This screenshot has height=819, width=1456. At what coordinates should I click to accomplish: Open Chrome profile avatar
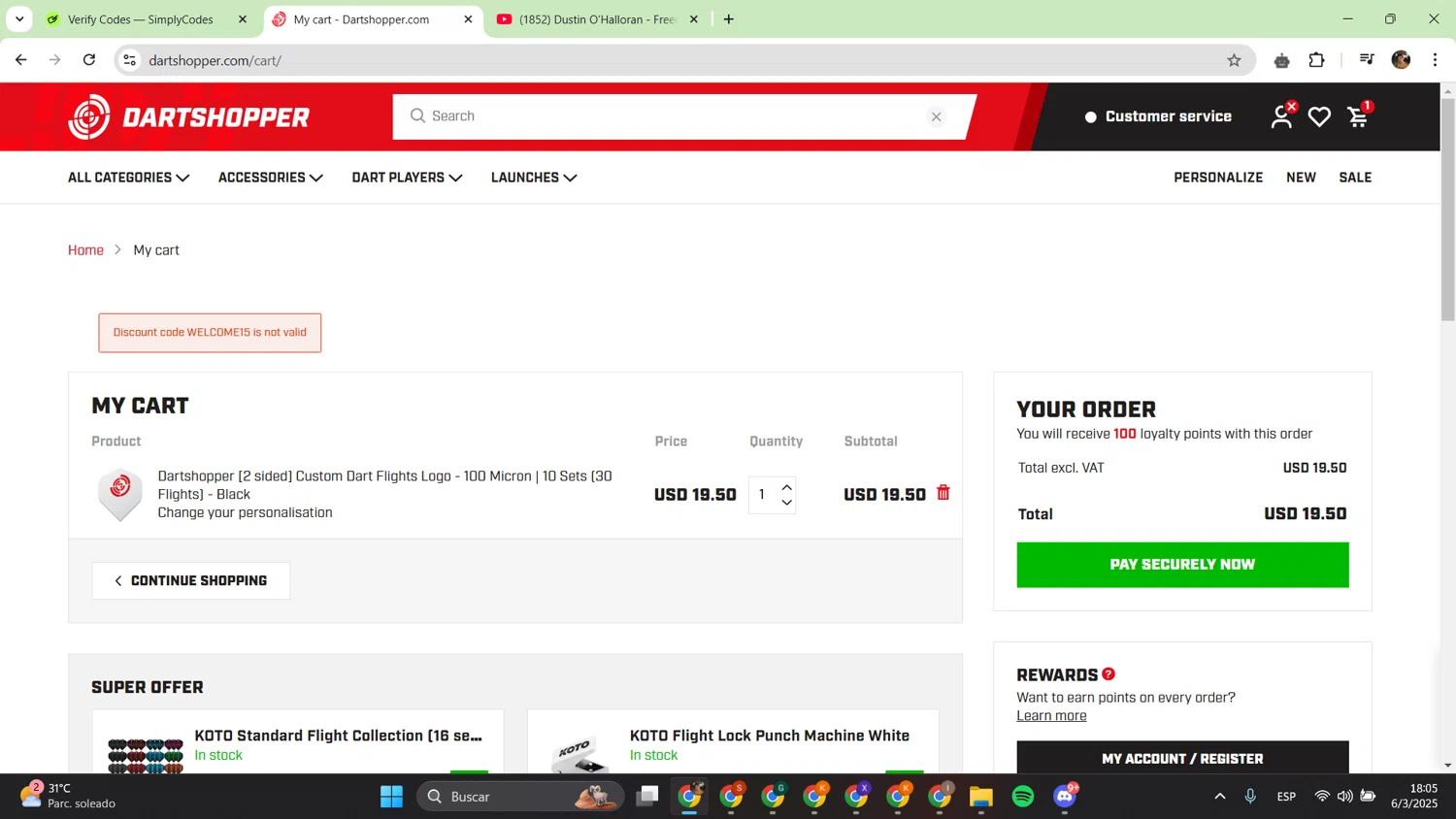pos(1401,60)
